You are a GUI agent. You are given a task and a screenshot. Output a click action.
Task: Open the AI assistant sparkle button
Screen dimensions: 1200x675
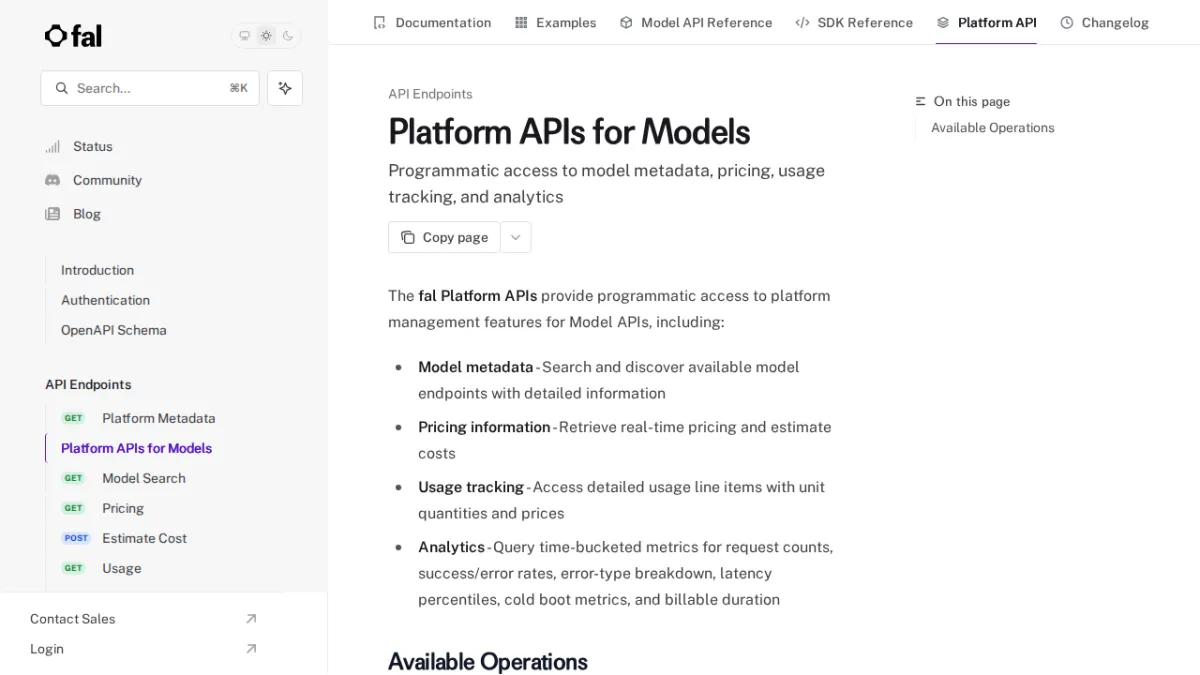(x=285, y=88)
